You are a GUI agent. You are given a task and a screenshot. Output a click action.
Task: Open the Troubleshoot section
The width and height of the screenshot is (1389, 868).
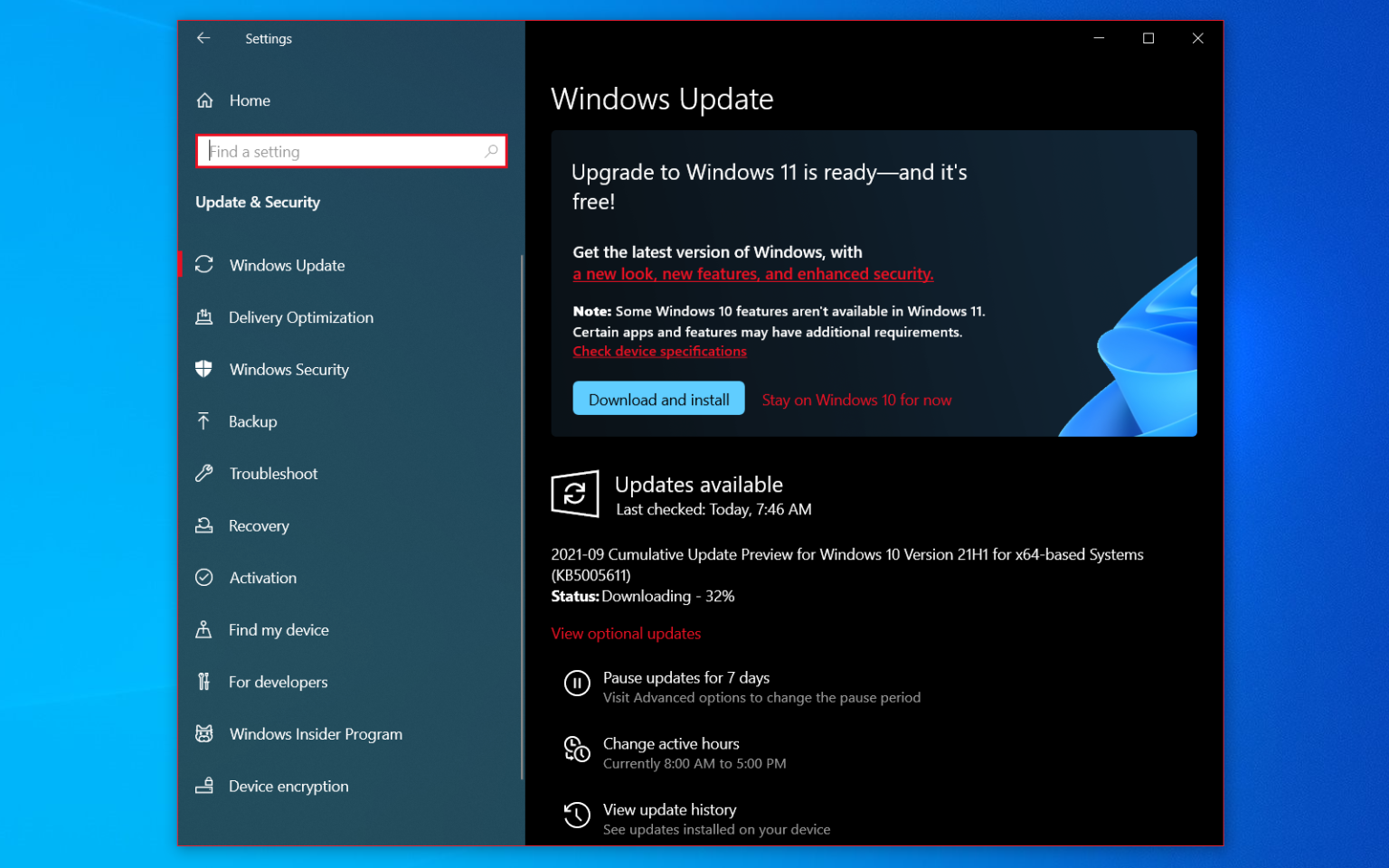point(272,473)
